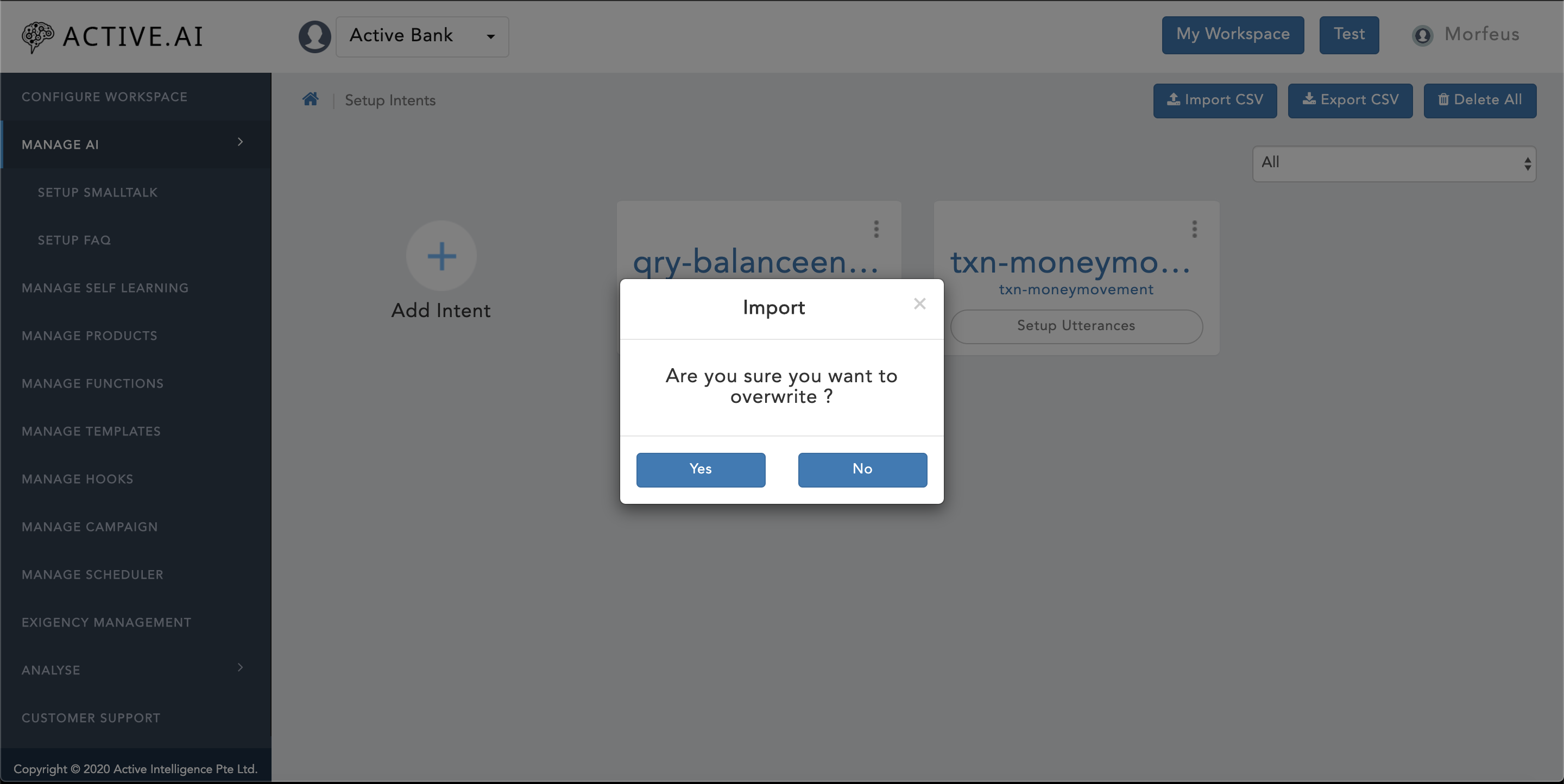Click No to cancel import
Viewport: 1564px width, 784px height.
point(863,469)
